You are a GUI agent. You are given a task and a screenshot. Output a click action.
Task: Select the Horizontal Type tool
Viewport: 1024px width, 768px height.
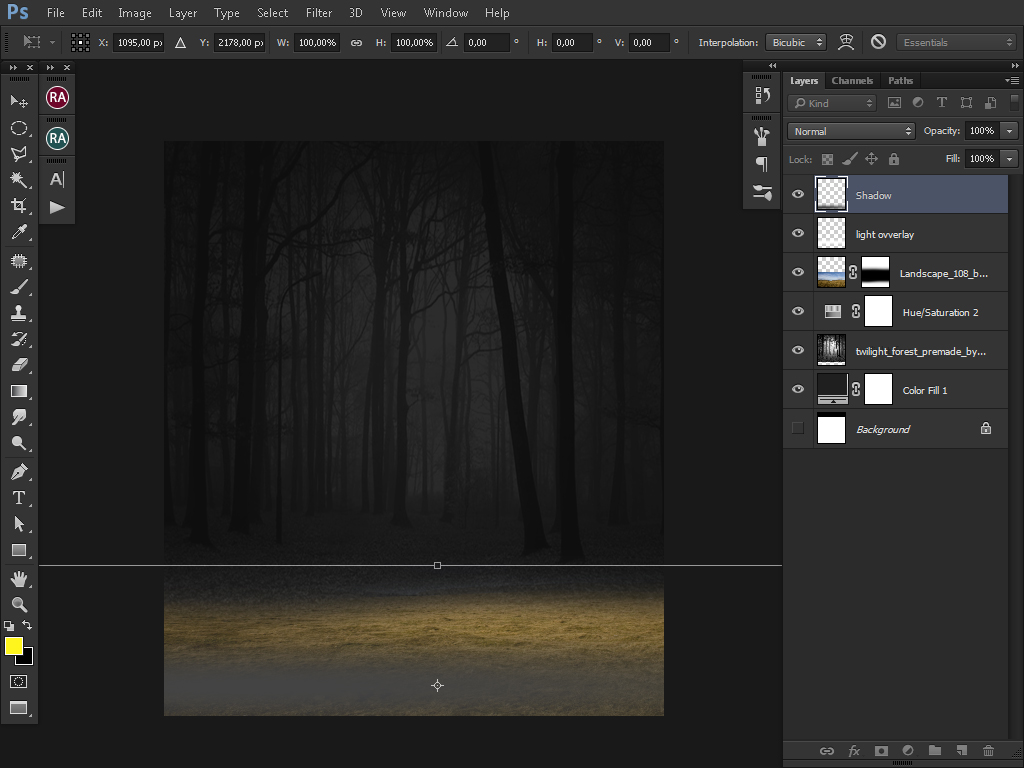coord(18,498)
